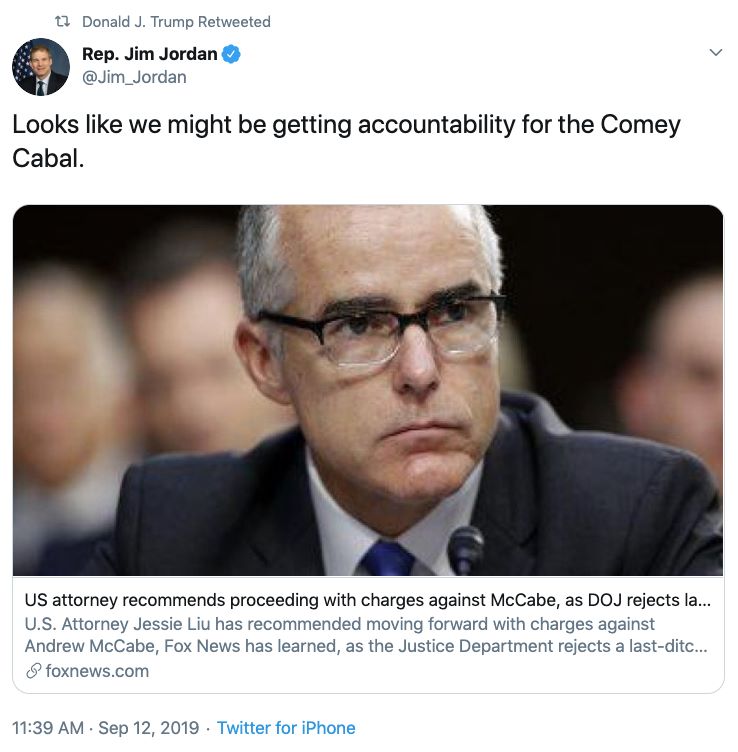Viewport: 738px width, 752px height.
Task: Click the chain link icon beside foxnews.com
Action: 33,672
